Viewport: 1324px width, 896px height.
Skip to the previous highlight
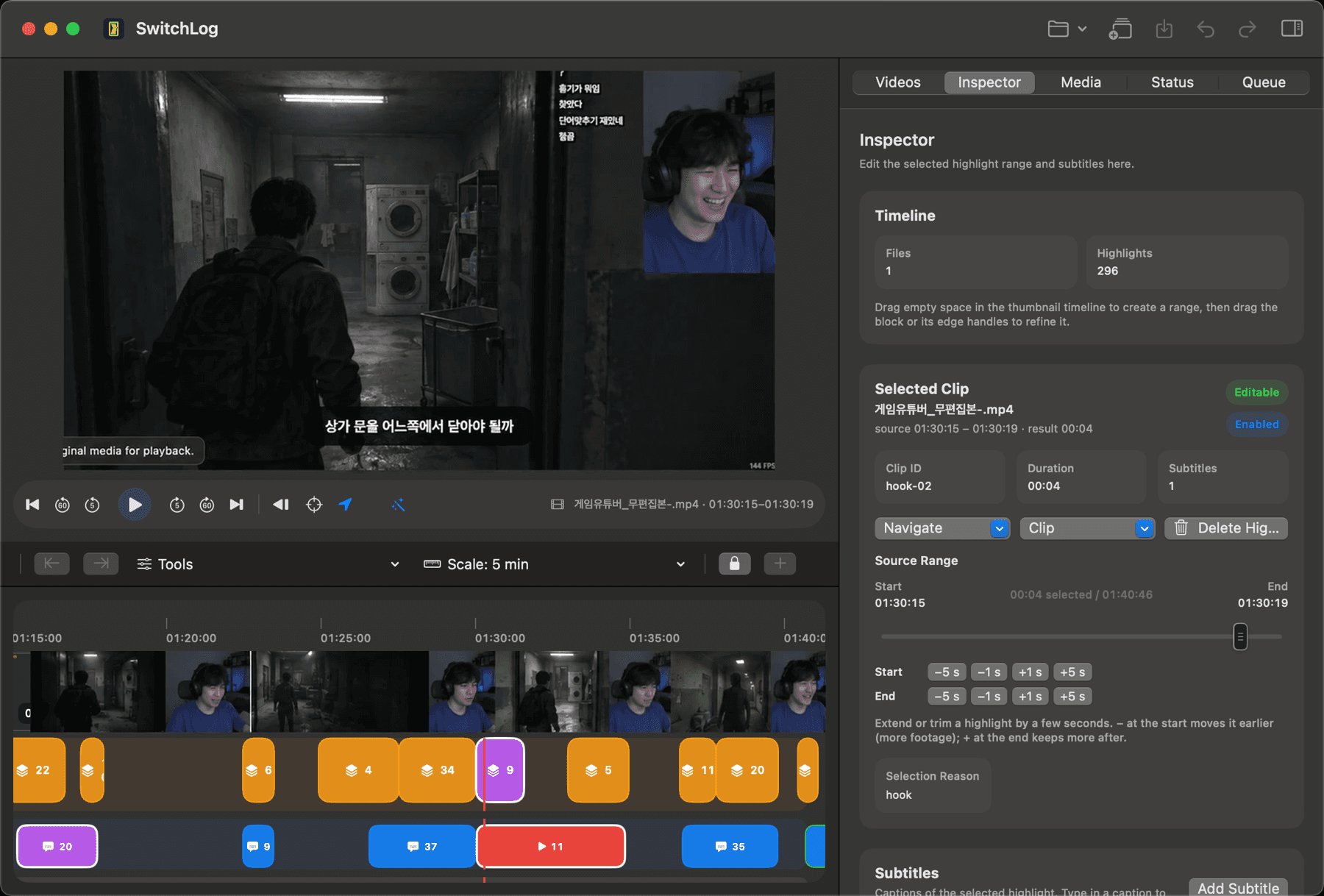[32, 505]
